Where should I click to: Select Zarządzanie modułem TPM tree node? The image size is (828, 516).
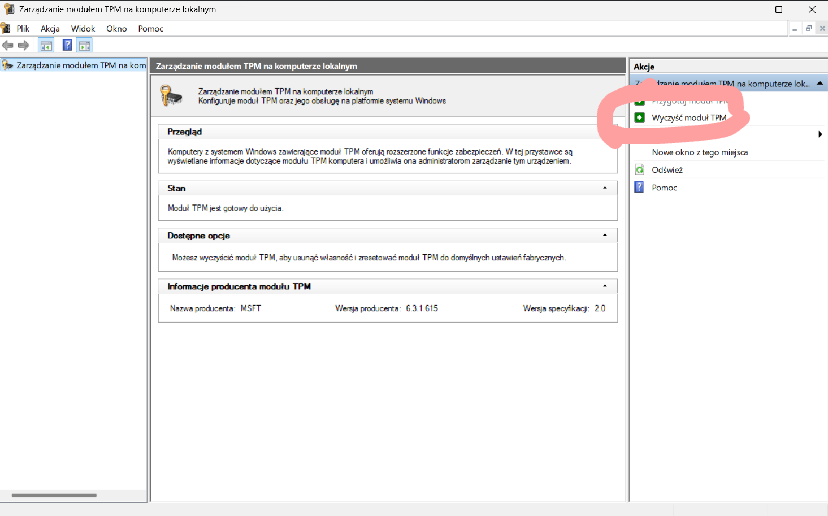[74, 65]
